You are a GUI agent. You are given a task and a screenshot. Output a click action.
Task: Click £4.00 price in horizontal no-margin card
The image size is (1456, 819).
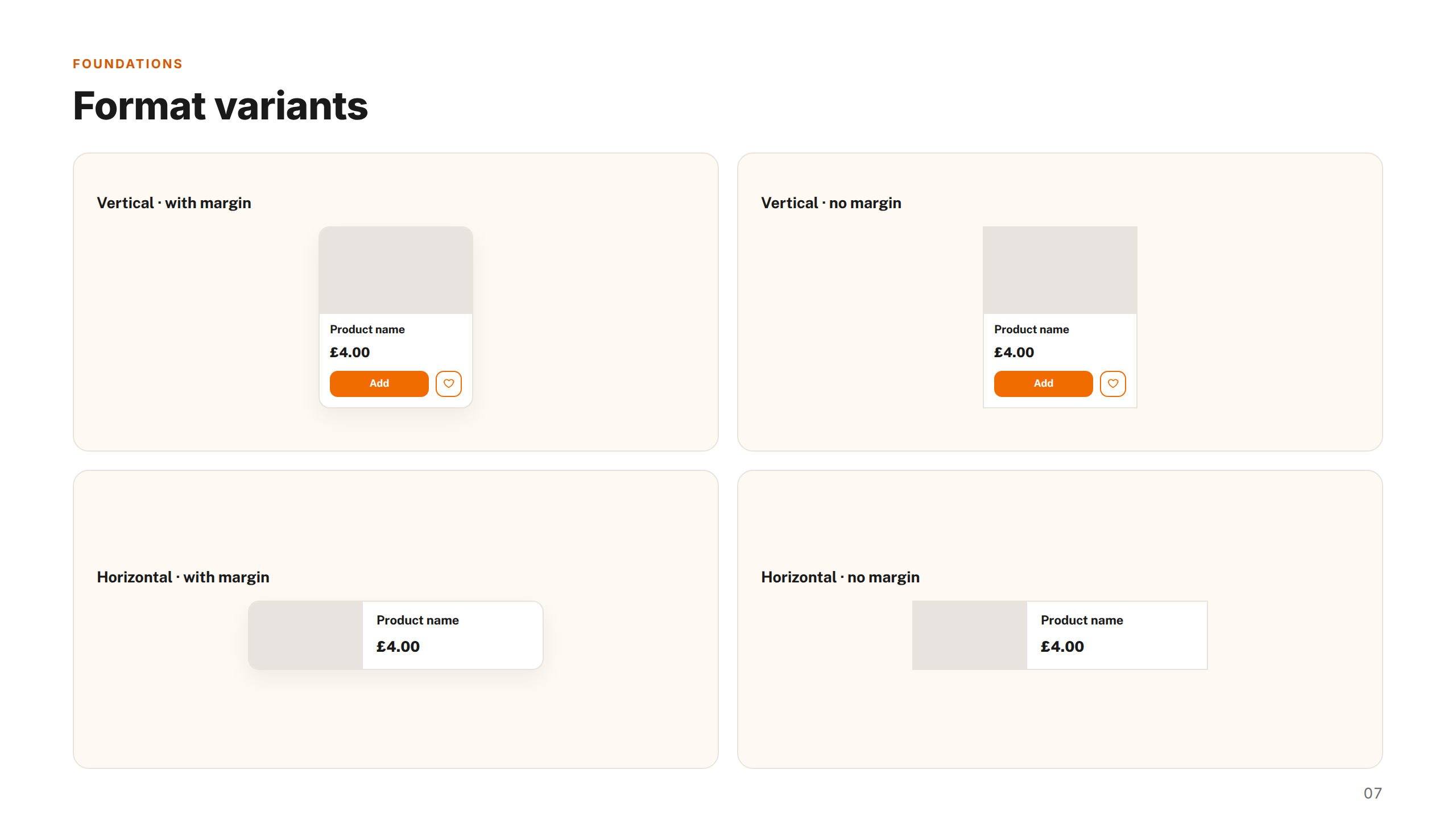pos(1062,647)
